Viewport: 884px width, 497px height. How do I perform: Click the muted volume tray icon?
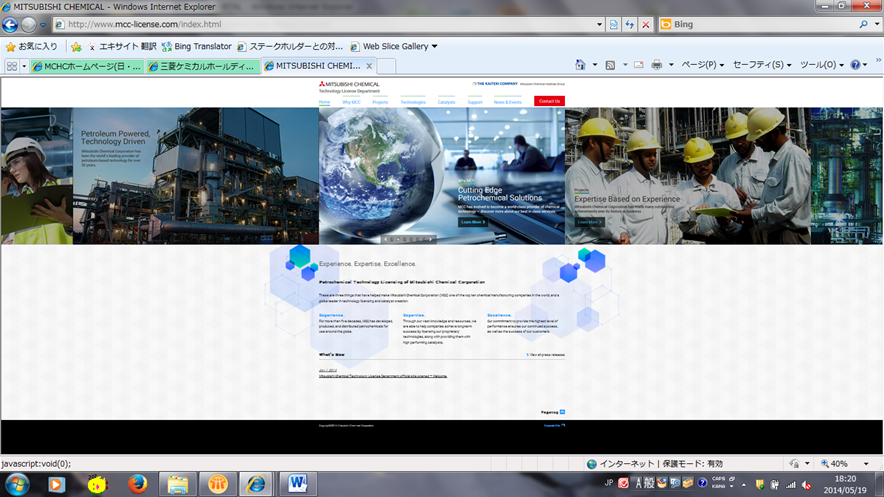pos(807,485)
